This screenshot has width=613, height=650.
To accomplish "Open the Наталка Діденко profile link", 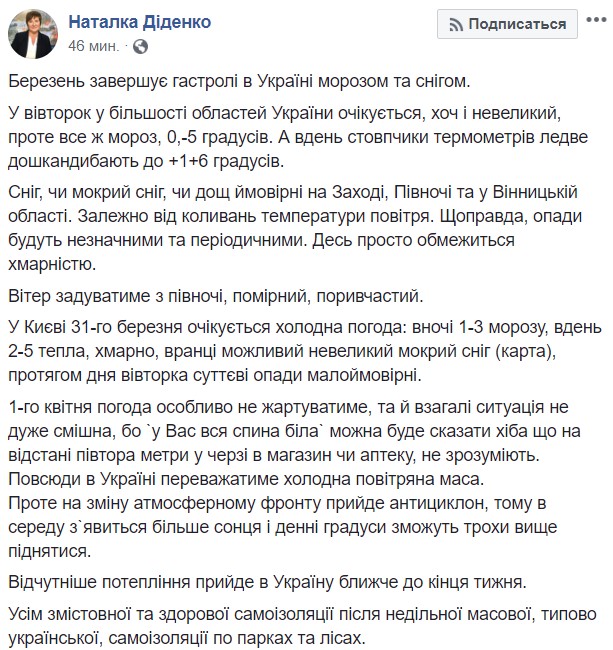I will [x=140, y=22].
